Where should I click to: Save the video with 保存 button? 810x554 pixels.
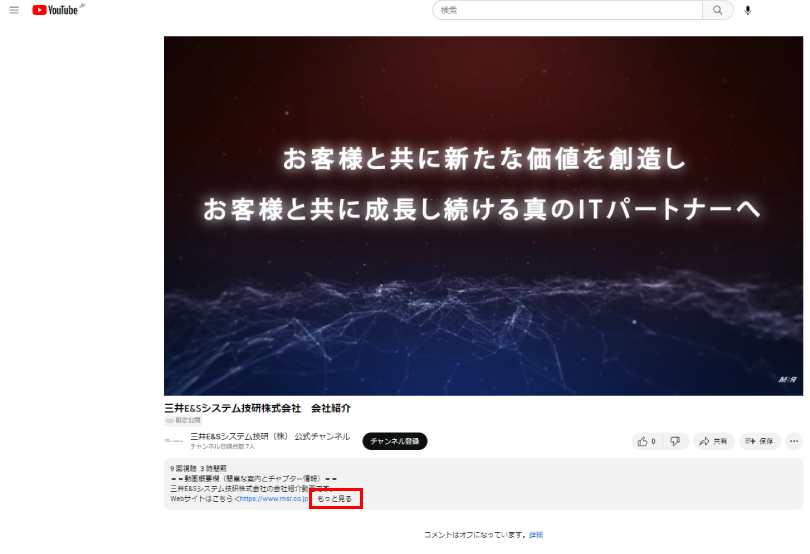click(759, 441)
